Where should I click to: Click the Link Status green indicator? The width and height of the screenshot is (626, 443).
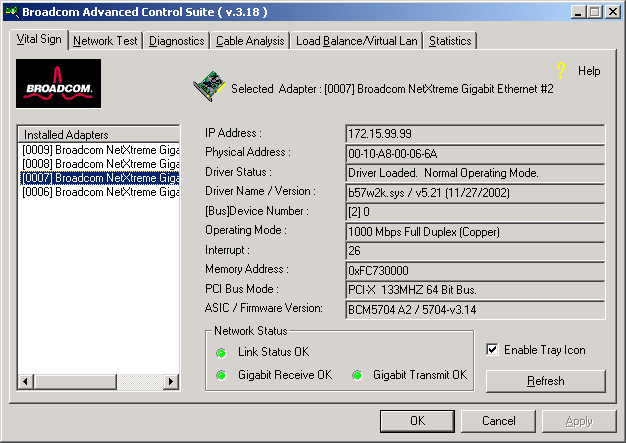coord(220,352)
